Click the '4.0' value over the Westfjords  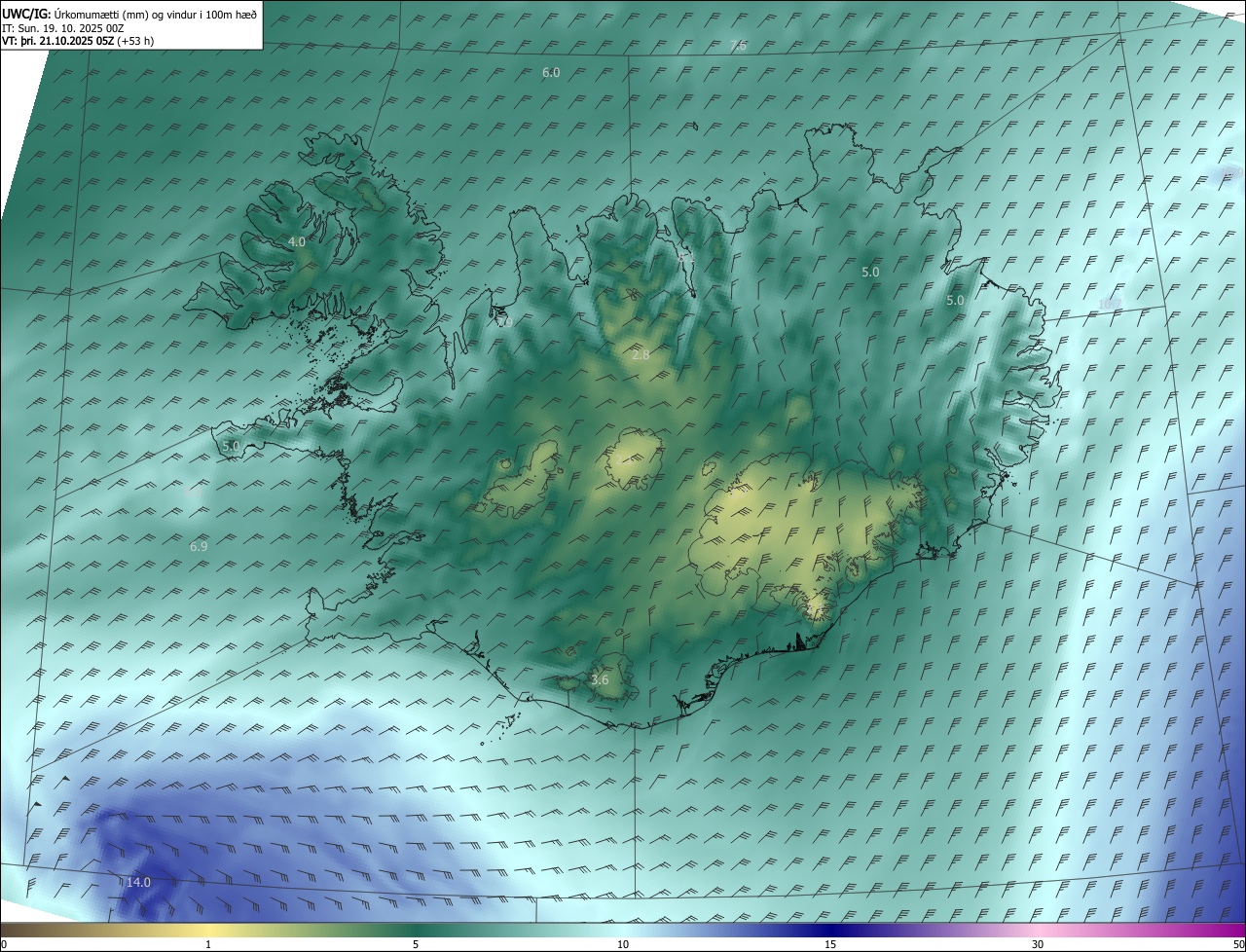297,241
